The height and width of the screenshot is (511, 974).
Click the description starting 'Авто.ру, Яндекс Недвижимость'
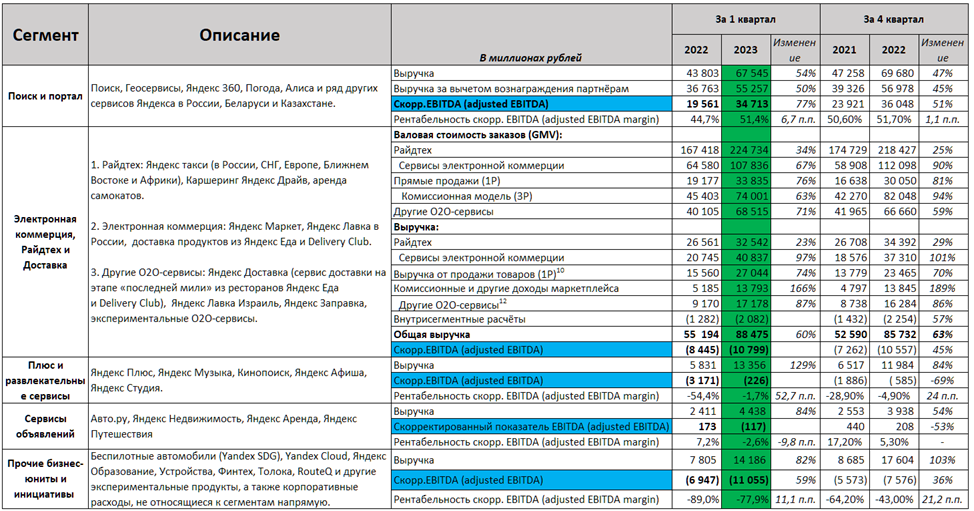point(240,427)
